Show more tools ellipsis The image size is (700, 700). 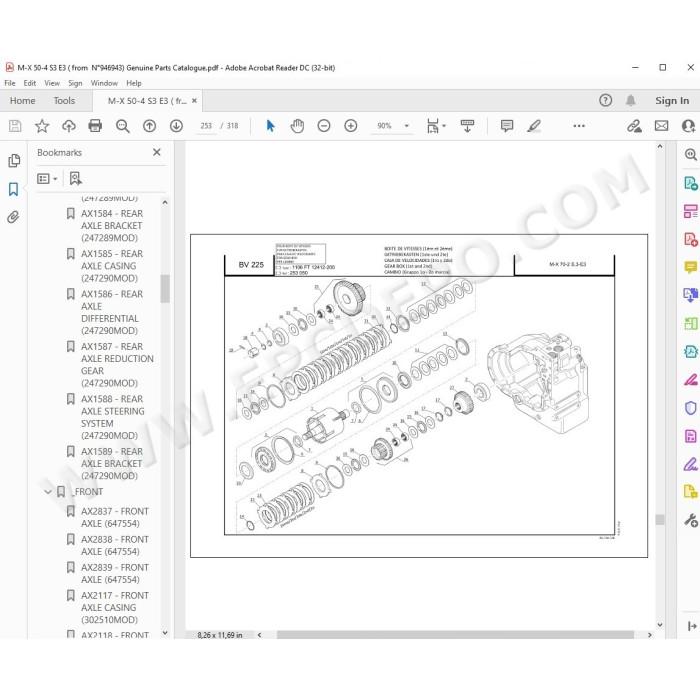coord(579,126)
